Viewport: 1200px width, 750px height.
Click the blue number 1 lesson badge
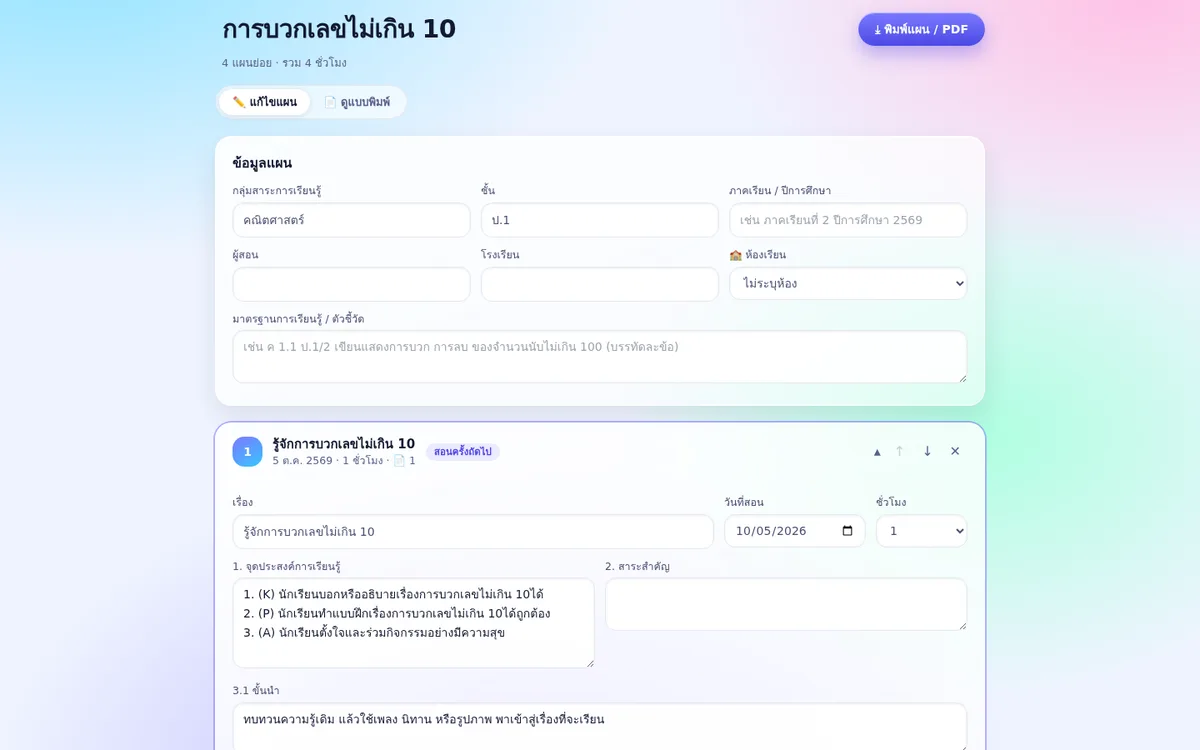click(247, 452)
